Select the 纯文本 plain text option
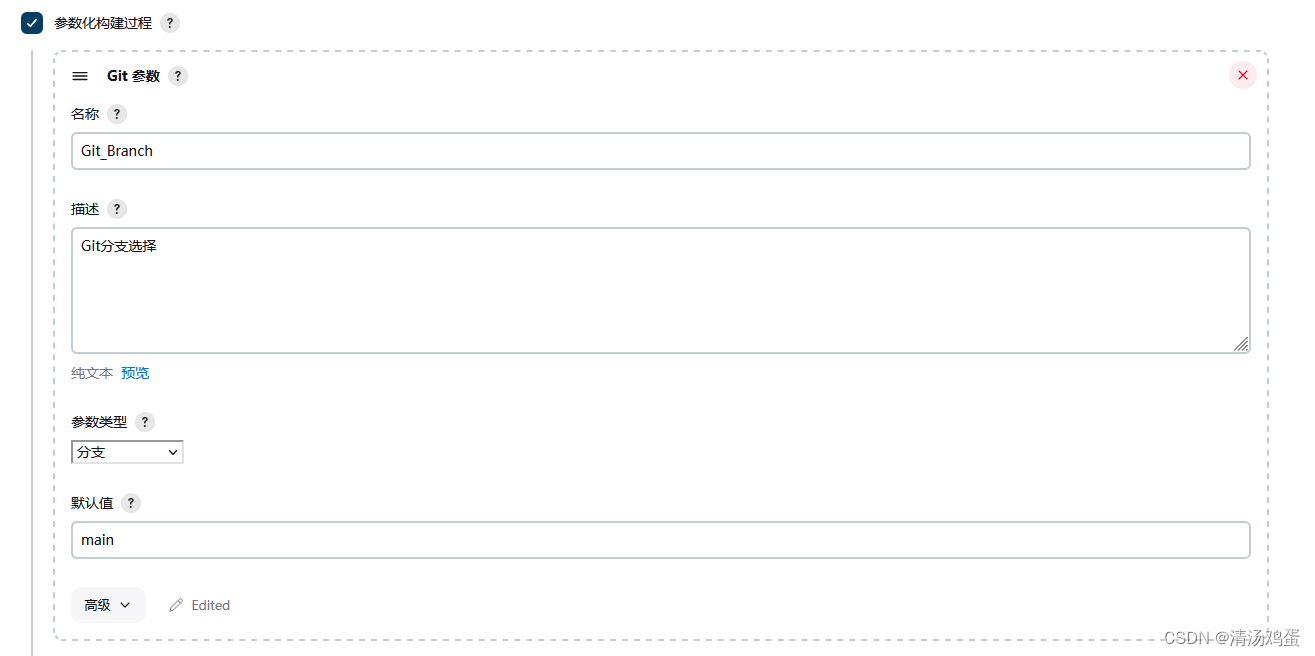Screen dimensions: 1315x656 (x=92, y=373)
